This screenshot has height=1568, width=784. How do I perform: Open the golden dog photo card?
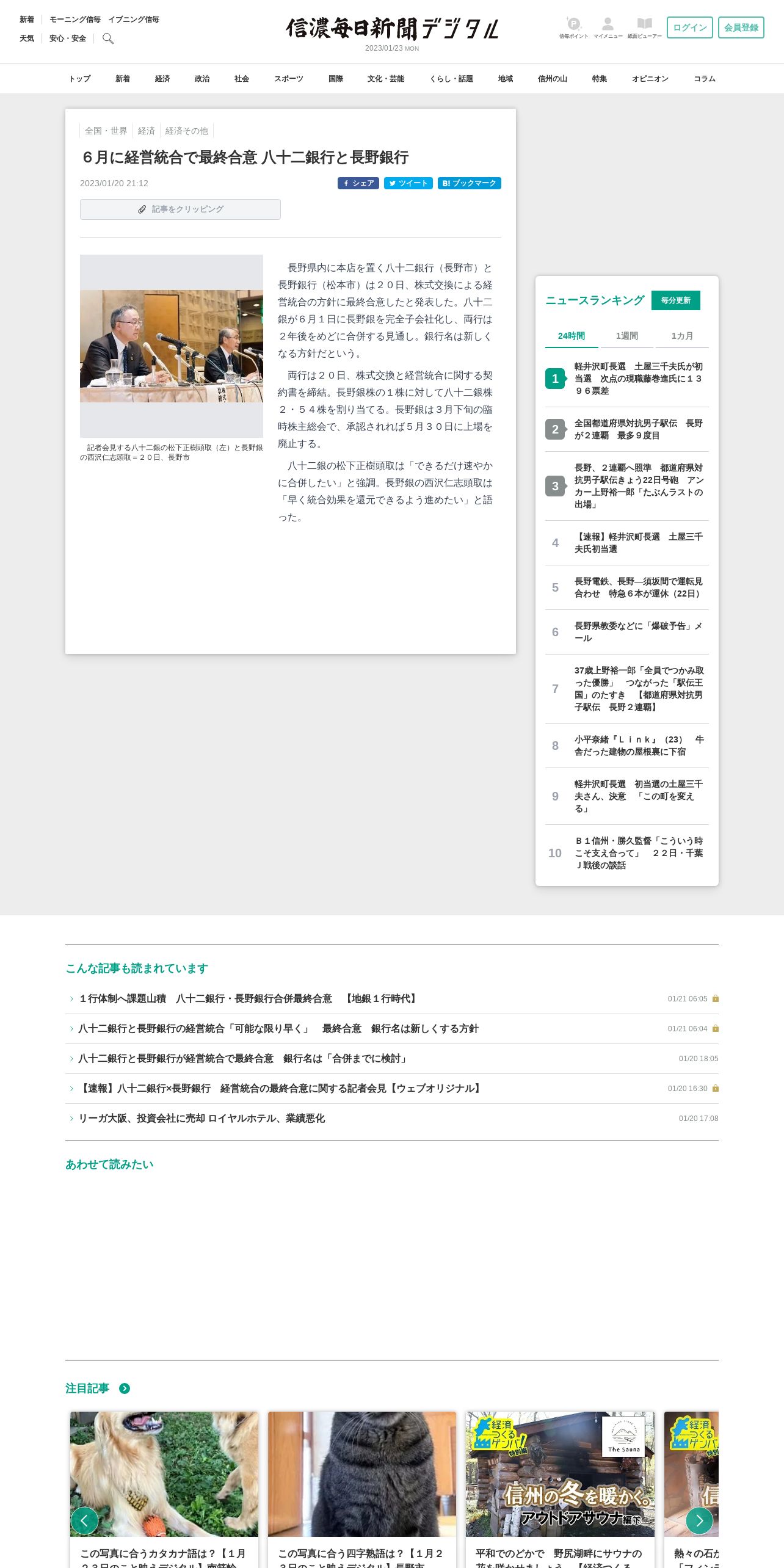(x=164, y=1489)
